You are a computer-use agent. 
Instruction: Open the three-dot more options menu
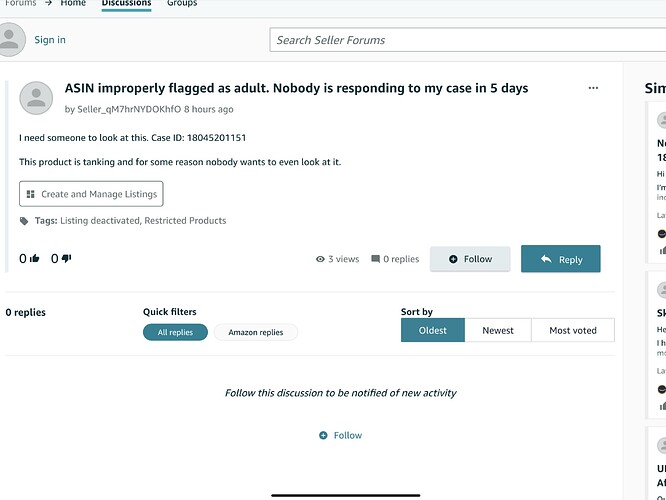593,88
